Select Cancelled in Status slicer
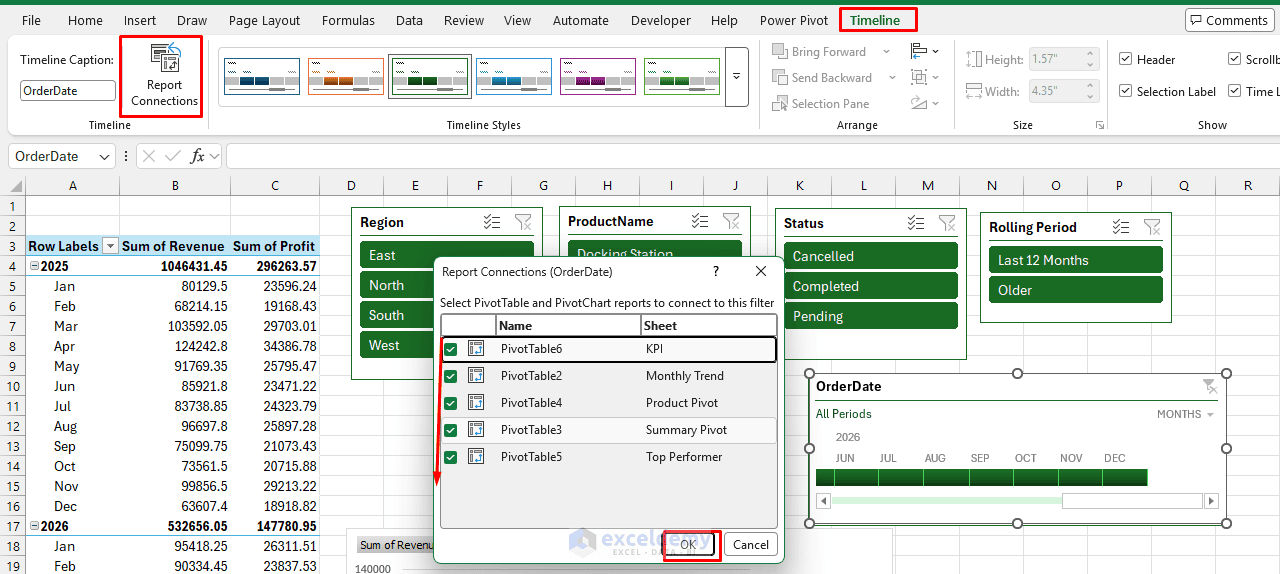Image resolution: width=1280 pixels, height=574 pixels. [870, 256]
